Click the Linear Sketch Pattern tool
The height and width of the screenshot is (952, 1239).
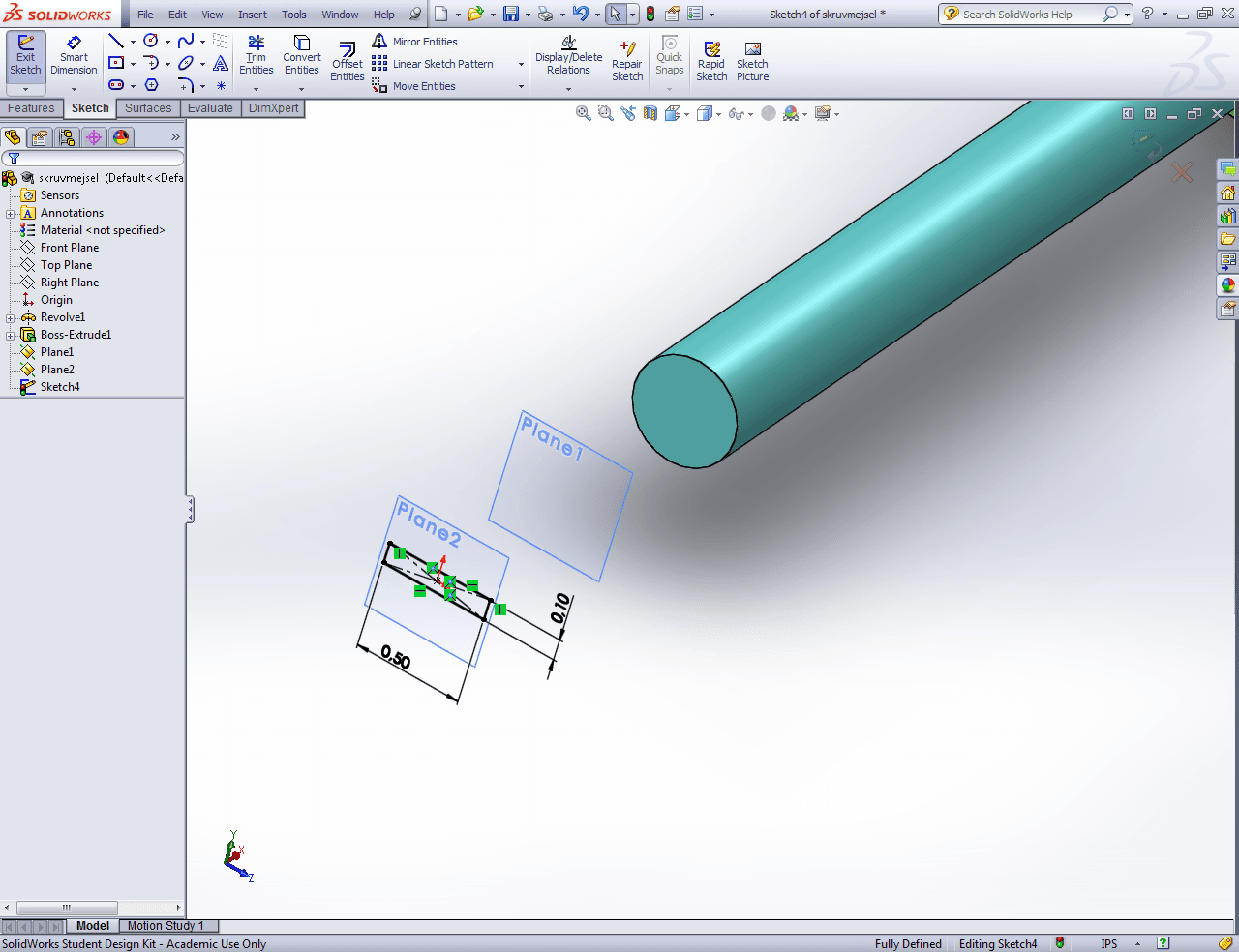(433, 64)
